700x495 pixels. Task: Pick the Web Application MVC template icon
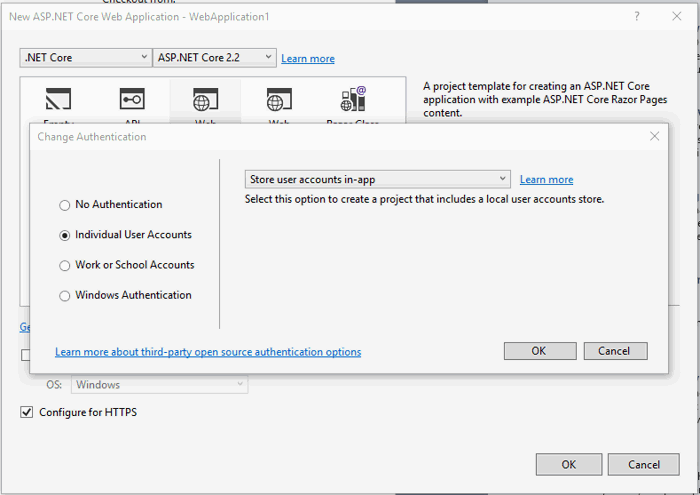point(279,101)
